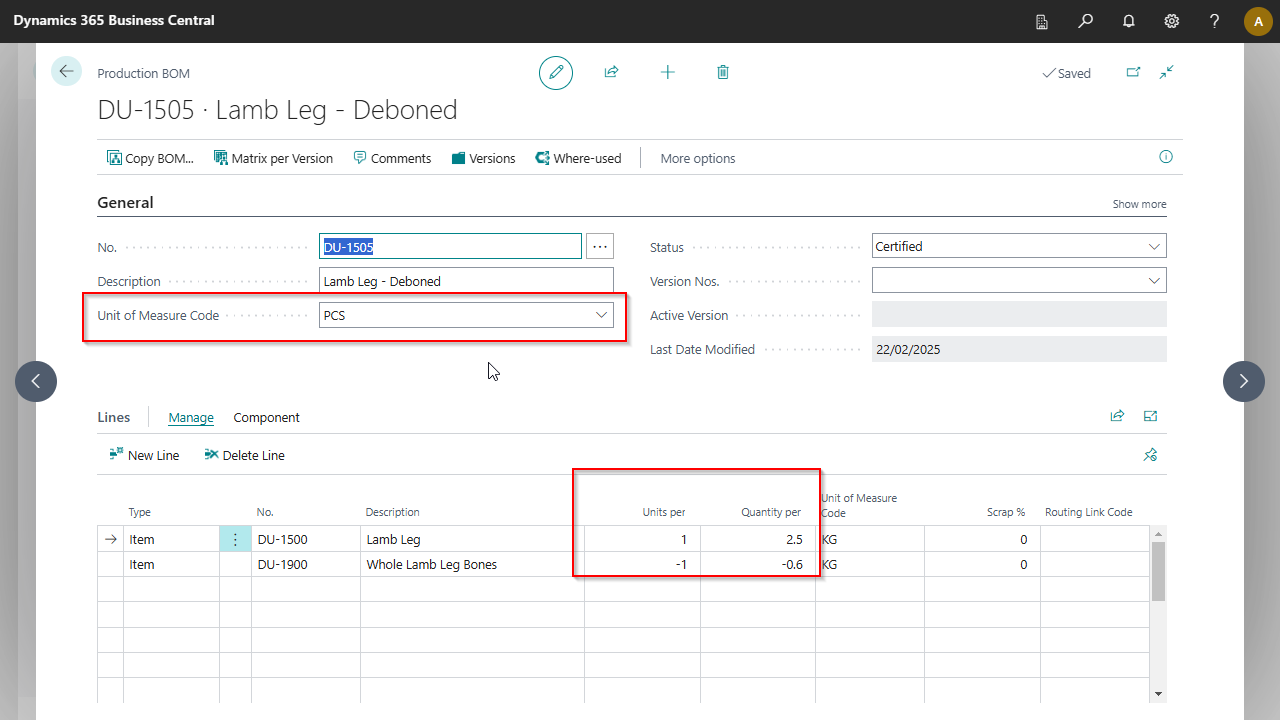1280x720 pixels.
Task: Open Matrix per Version
Action: tap(274, 158)
